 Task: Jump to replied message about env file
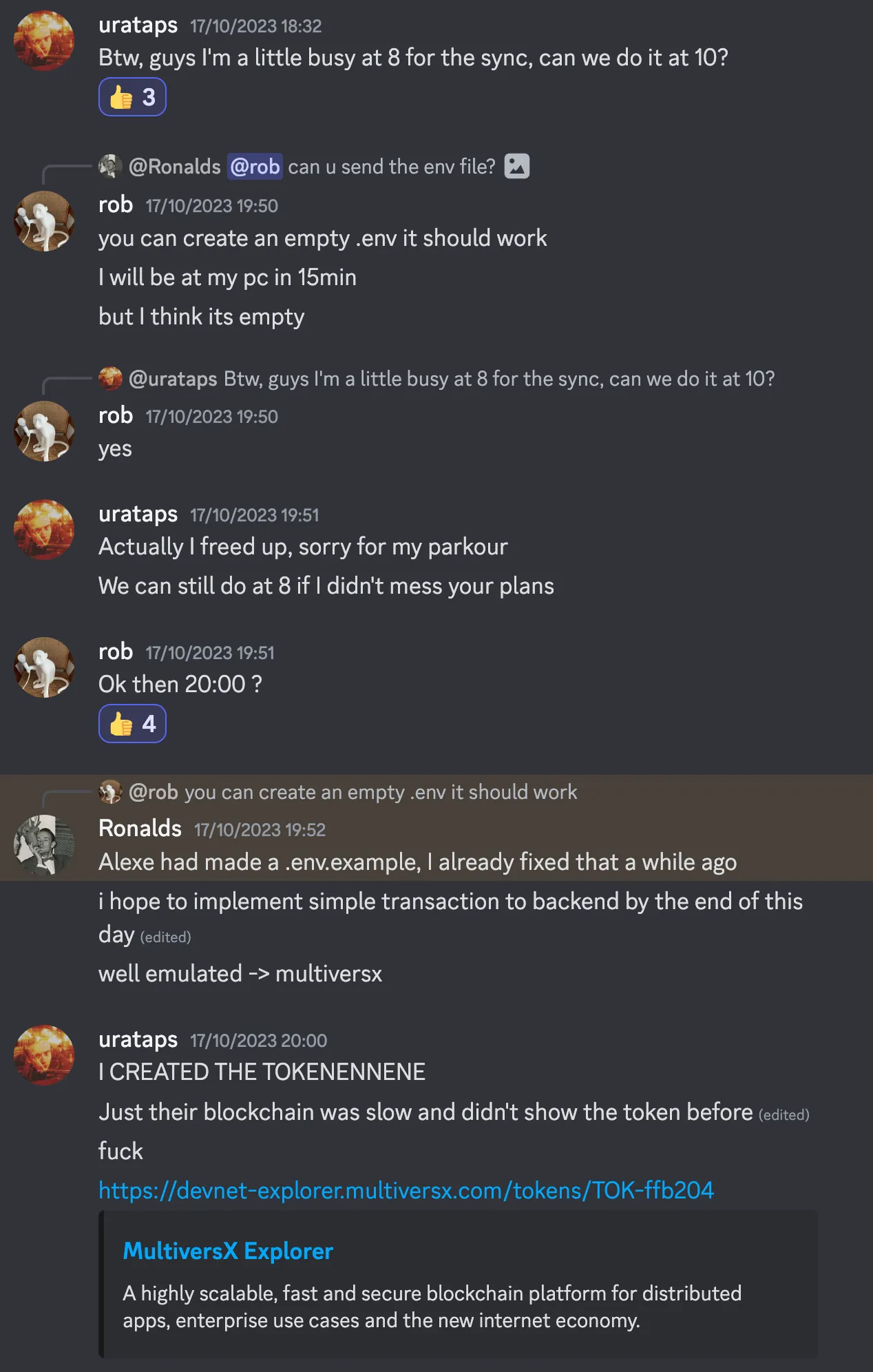click(391, 167)
